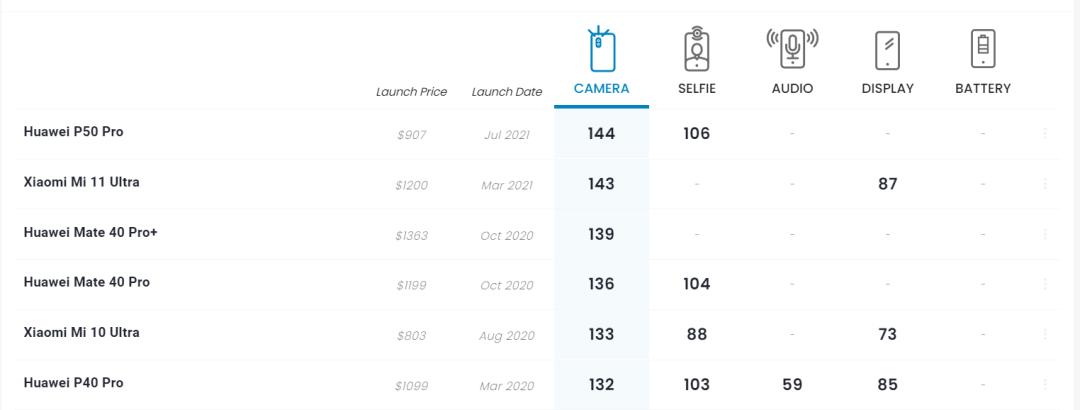
Task: Expand three-dot menu for Huawei Mate 40 Pro row
Action: pyautogui.click(x=1045, y=284)
